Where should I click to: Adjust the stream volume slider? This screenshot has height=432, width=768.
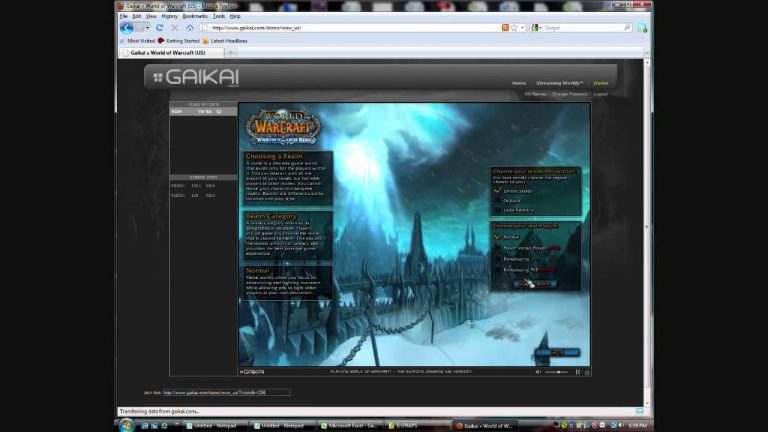pos(556,372)
